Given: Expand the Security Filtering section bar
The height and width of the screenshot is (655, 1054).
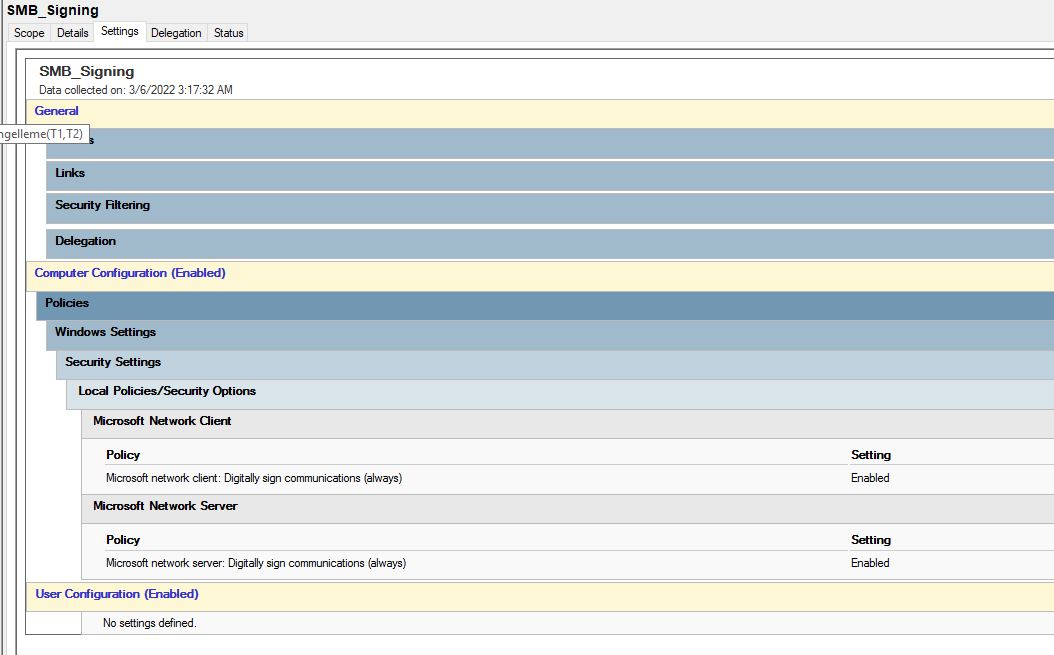Looking at the screenshot, I should click(102, 205).
